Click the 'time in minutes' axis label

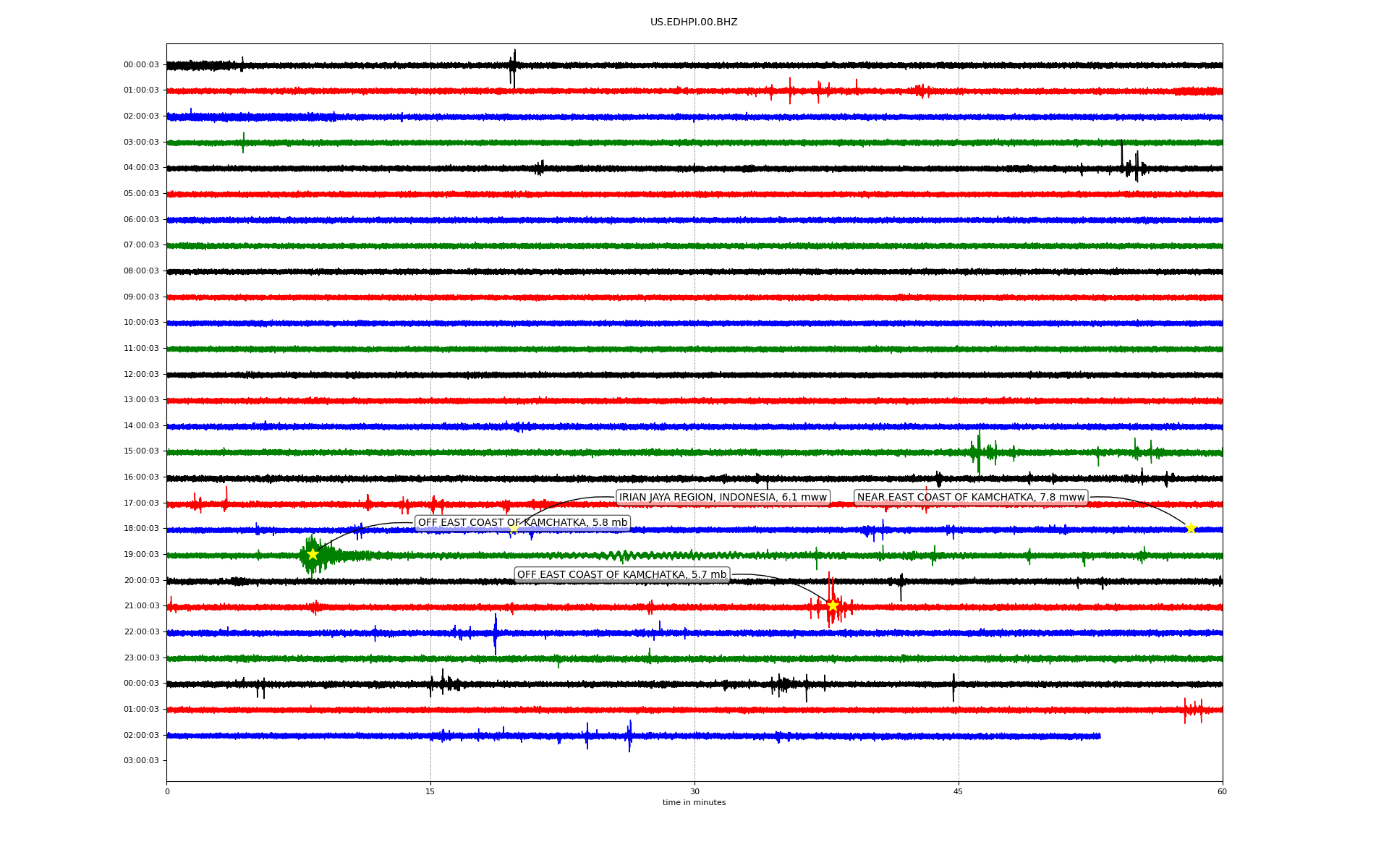coord(694,802)
